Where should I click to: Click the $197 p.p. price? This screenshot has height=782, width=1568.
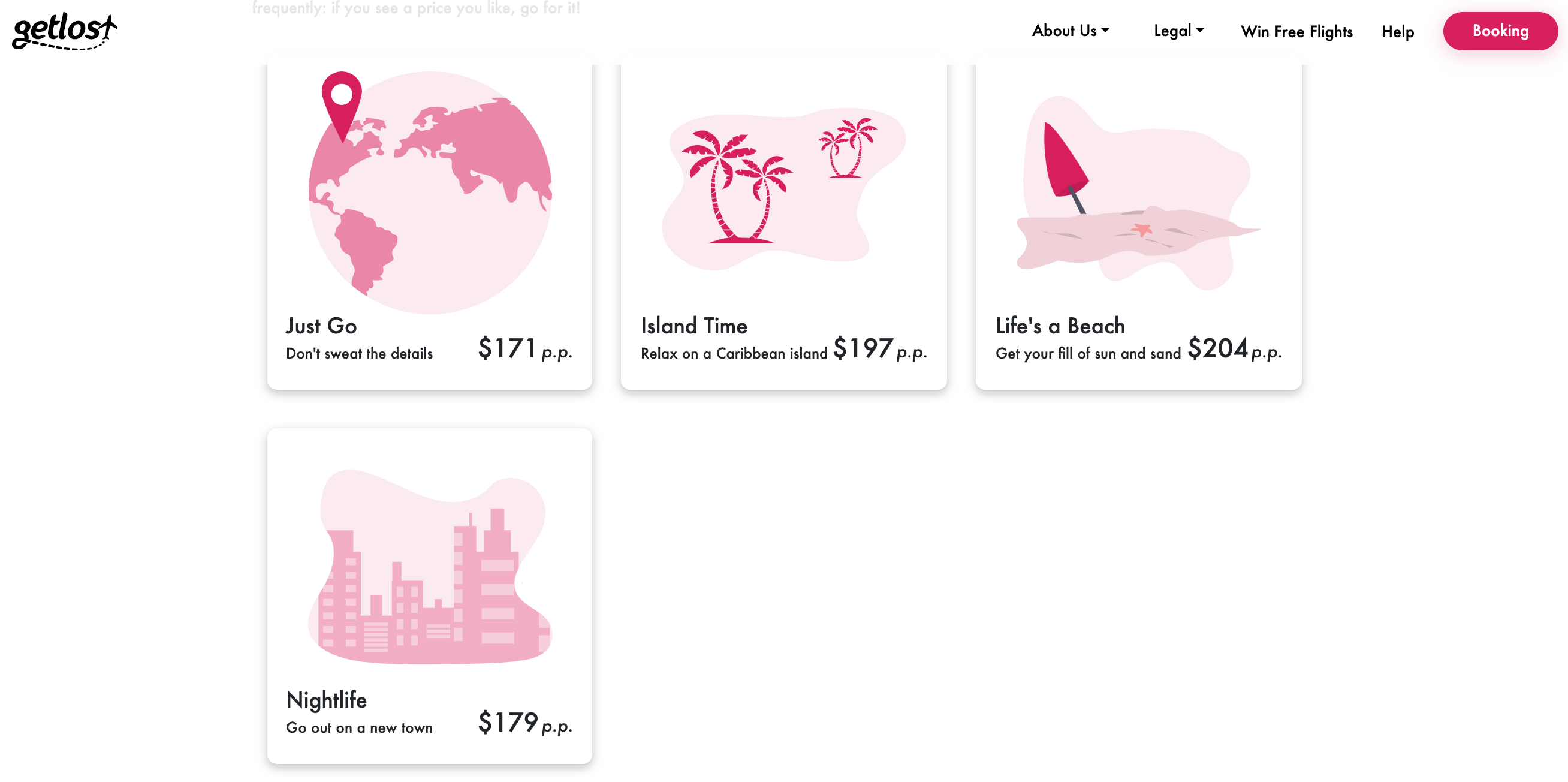[x=879, y=349]
